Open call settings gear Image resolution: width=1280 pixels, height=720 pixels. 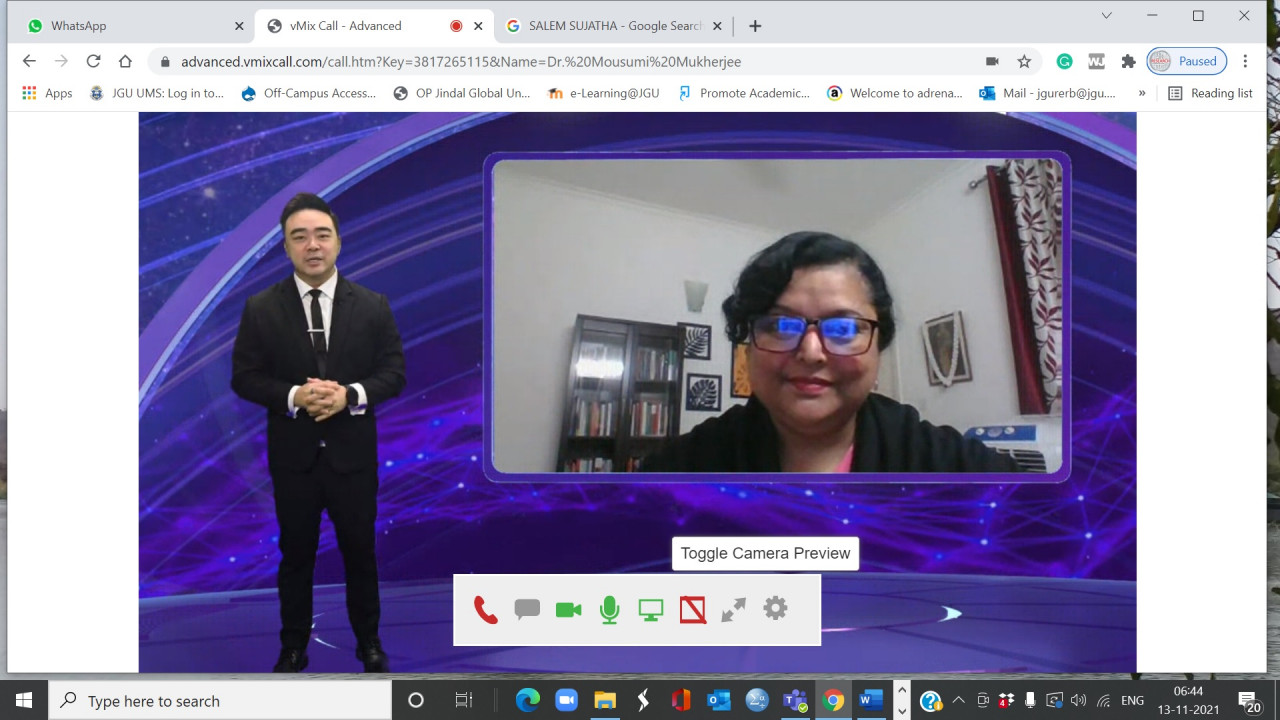click(775, 608)
